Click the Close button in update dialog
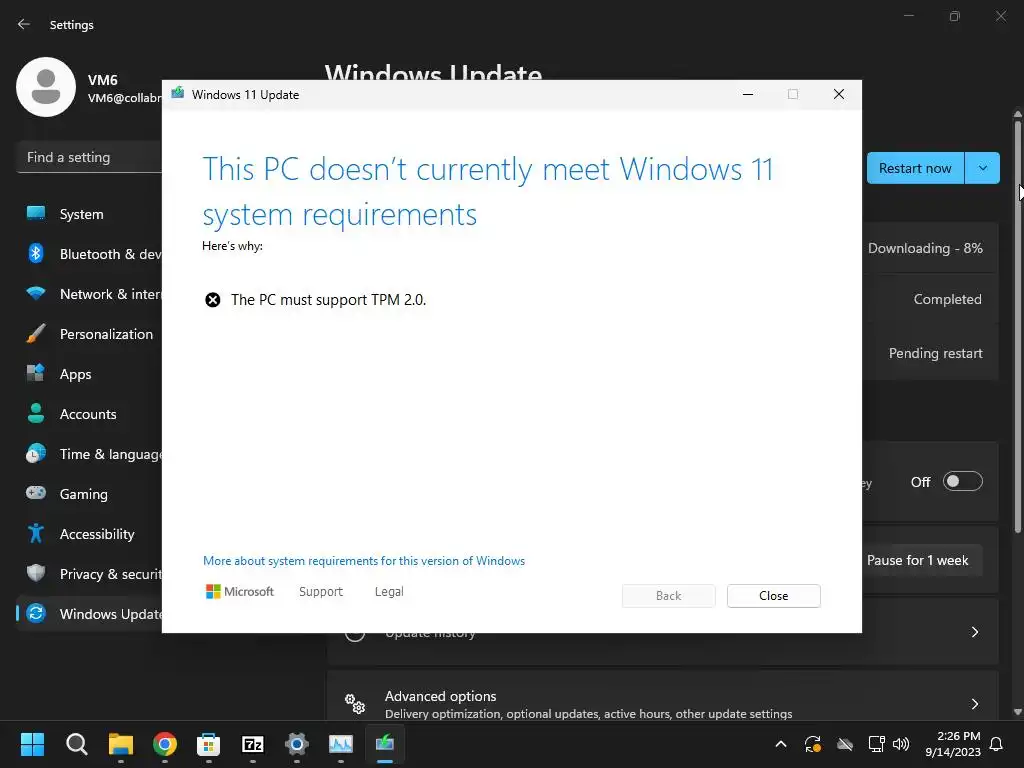This screenshot has width=1024, height=768. (x=774, y=596)
